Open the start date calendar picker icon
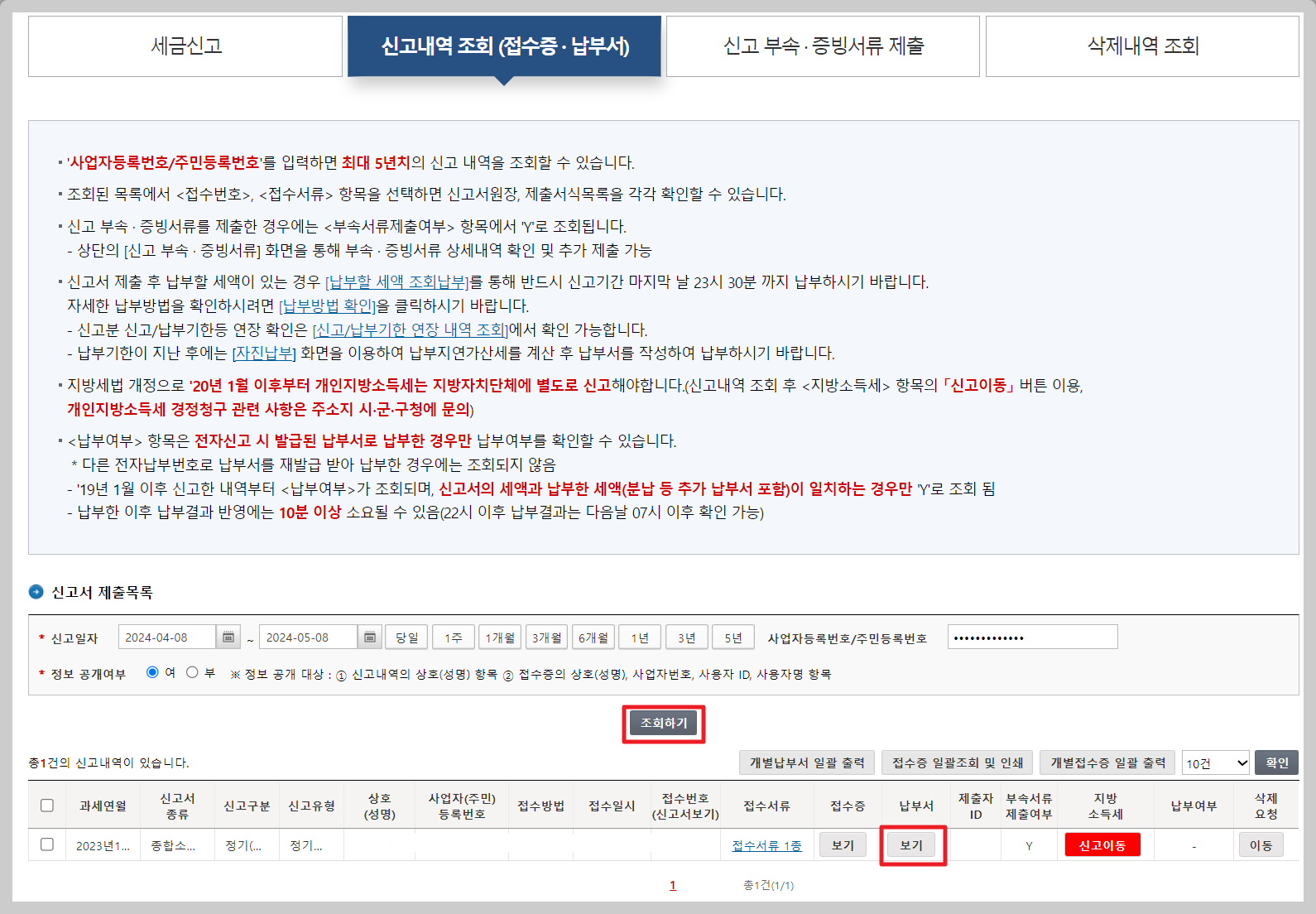Image resolution: width=1316 pixels, height=914 pixels. 228,637
